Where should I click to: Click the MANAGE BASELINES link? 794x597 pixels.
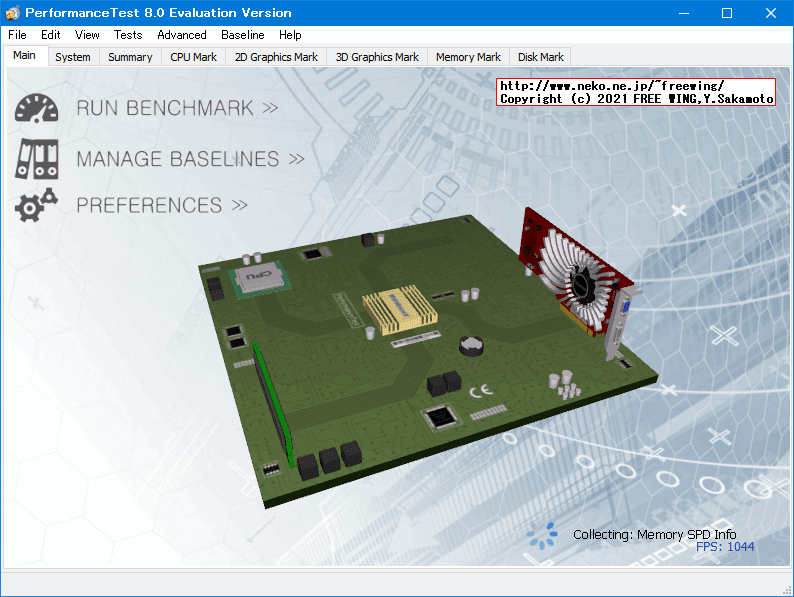coord(190,158)
